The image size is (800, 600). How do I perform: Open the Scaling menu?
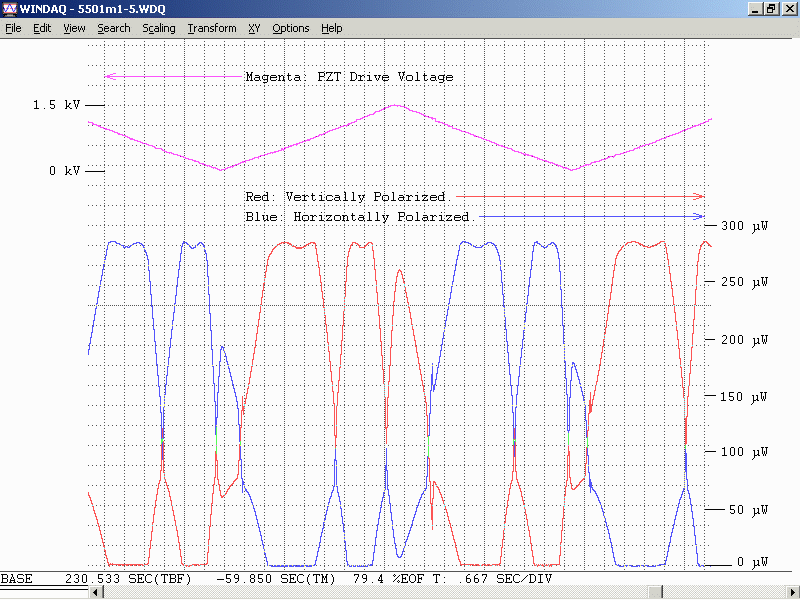point(159,28)
